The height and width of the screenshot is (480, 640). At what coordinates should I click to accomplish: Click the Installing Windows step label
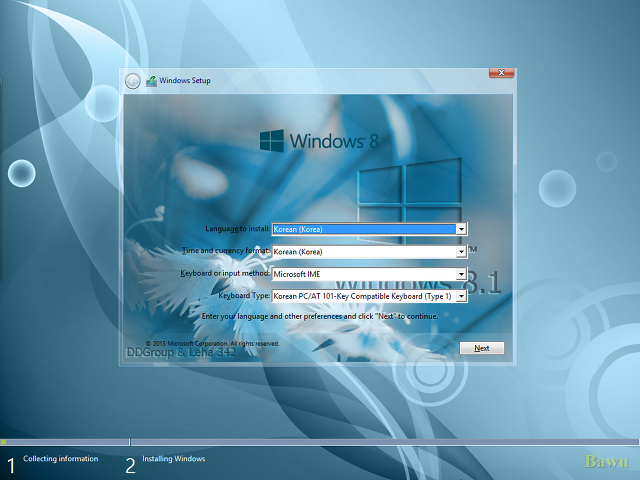(x=173, y=459)
